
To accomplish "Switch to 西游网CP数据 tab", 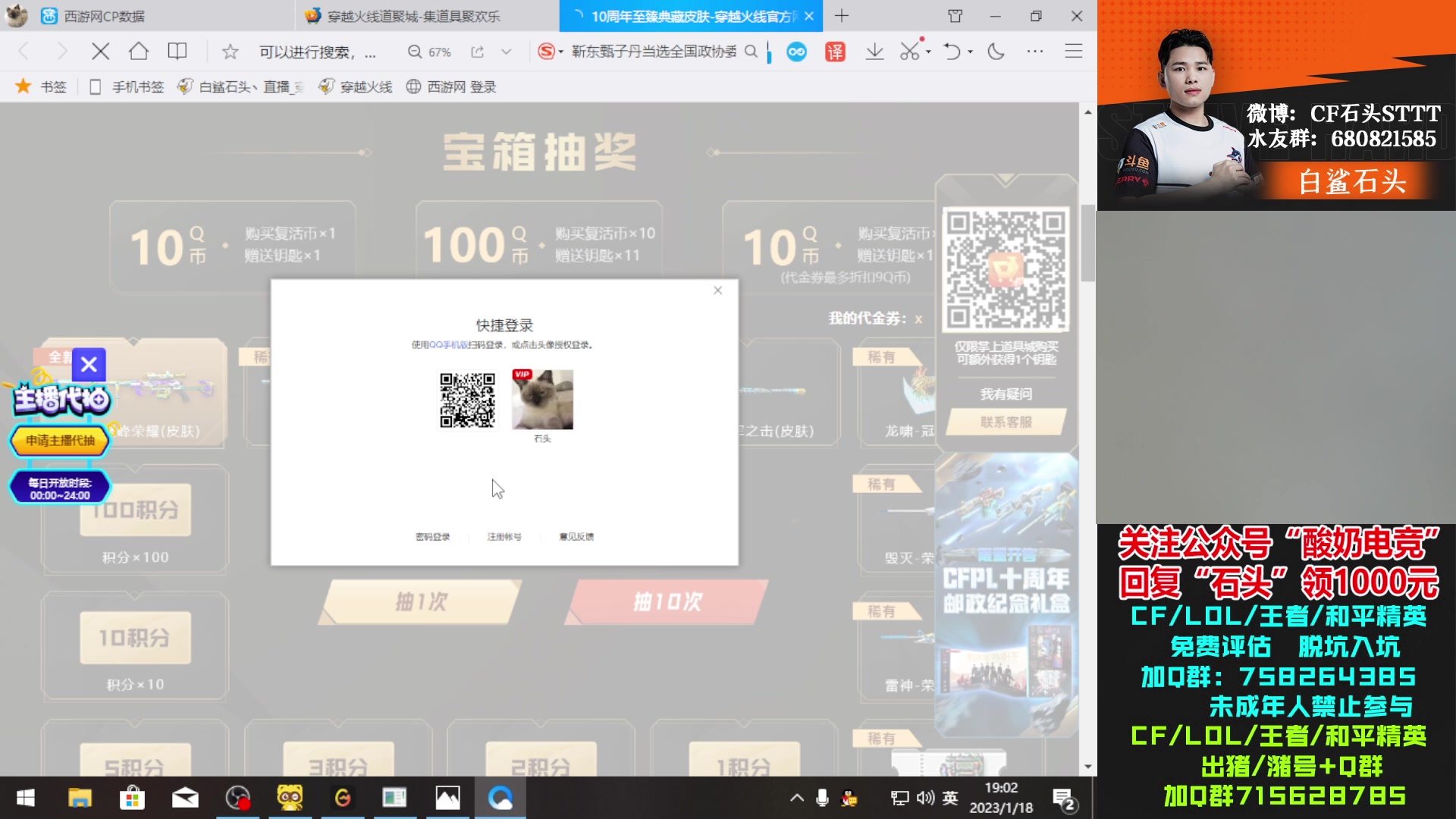I will (163, 16).
